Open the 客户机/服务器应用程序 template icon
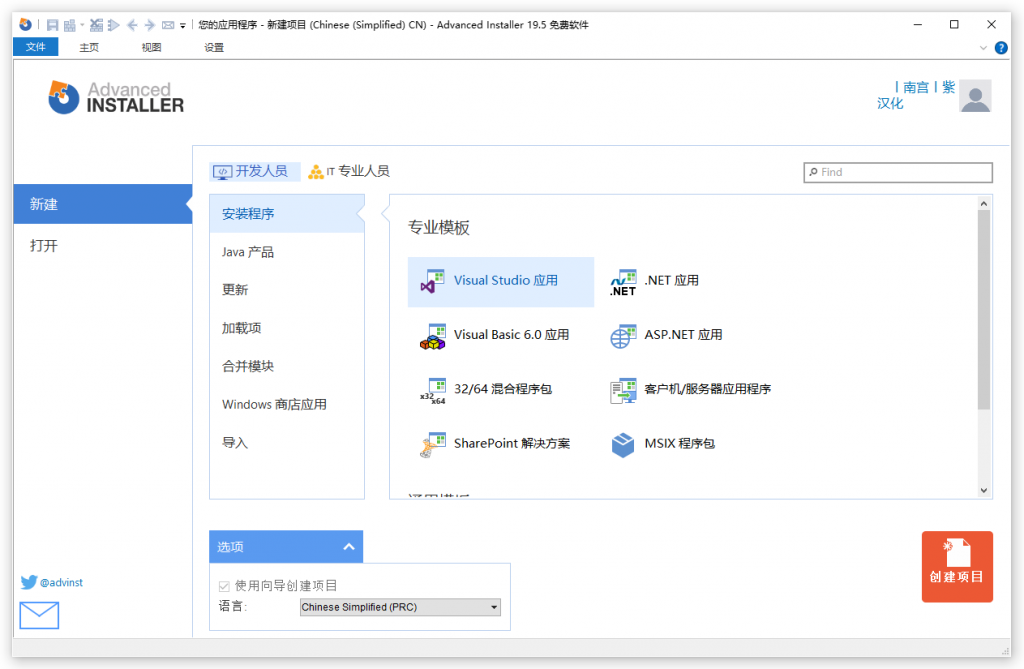The height and width of the screenshot is (669, 1024). click(623, 390)
